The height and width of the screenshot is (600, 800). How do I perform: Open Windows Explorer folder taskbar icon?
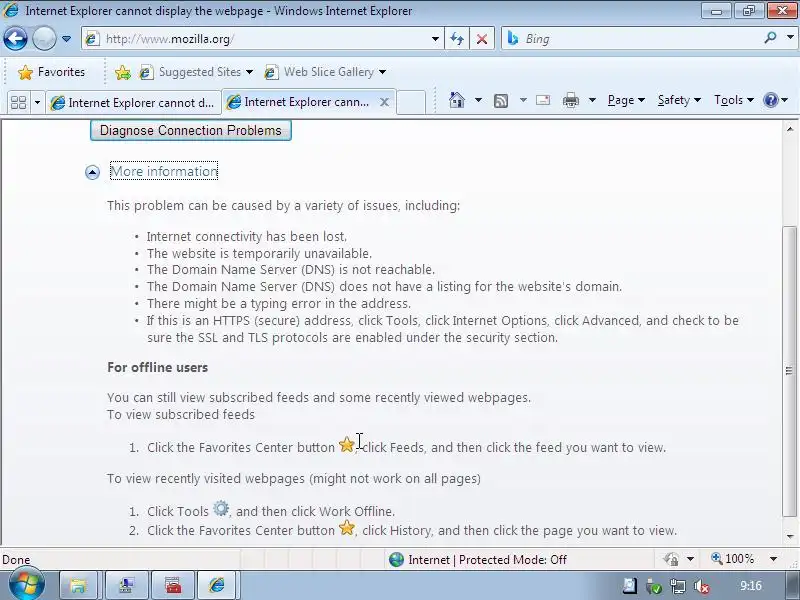(x=78, y=585)
